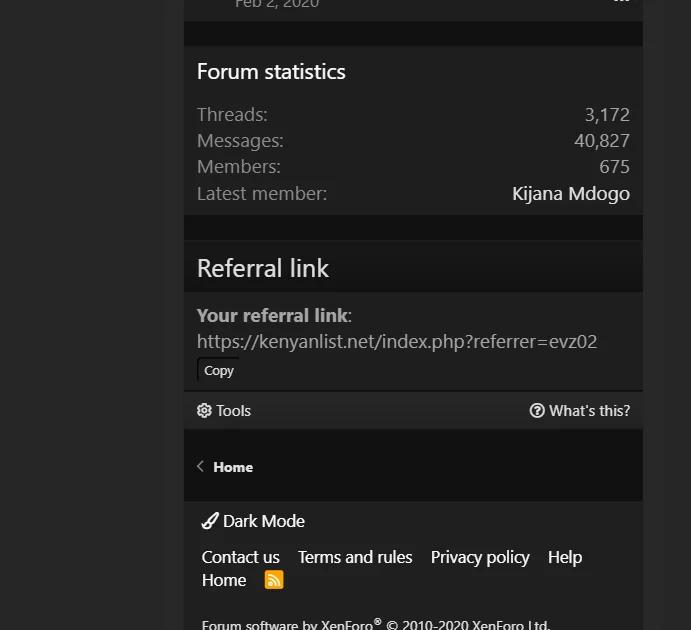Screen dimensions: 691x630
Task: Open the Help footer link
Action: pos(565,557)
